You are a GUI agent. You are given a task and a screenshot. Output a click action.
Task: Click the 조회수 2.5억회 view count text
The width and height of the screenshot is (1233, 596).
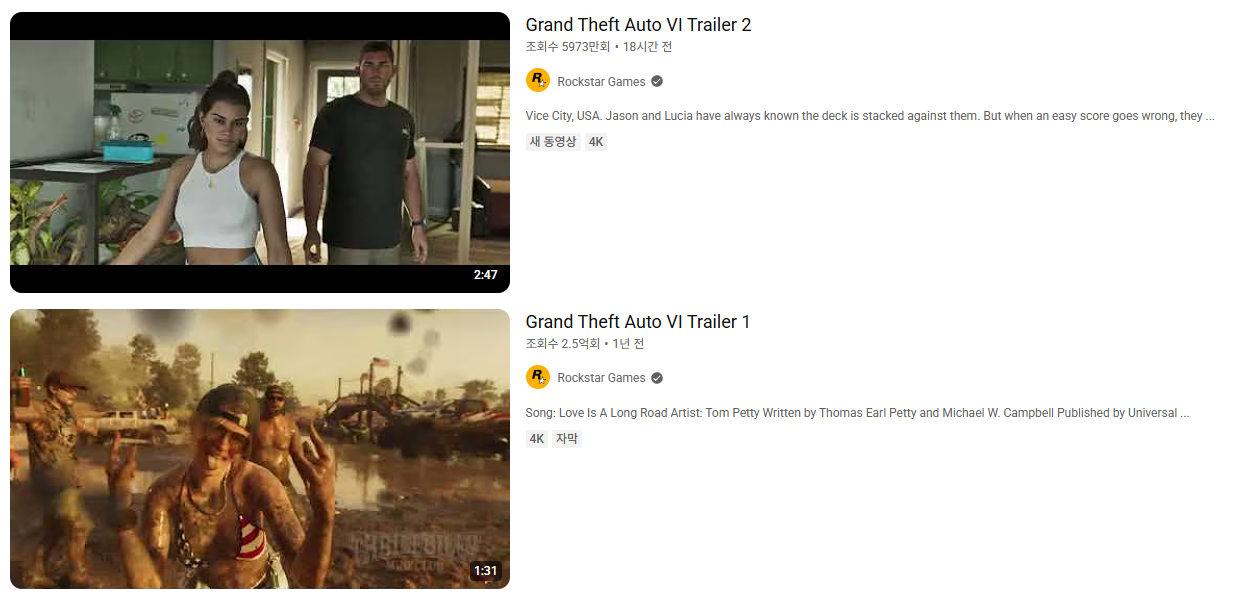coord(563,344)
